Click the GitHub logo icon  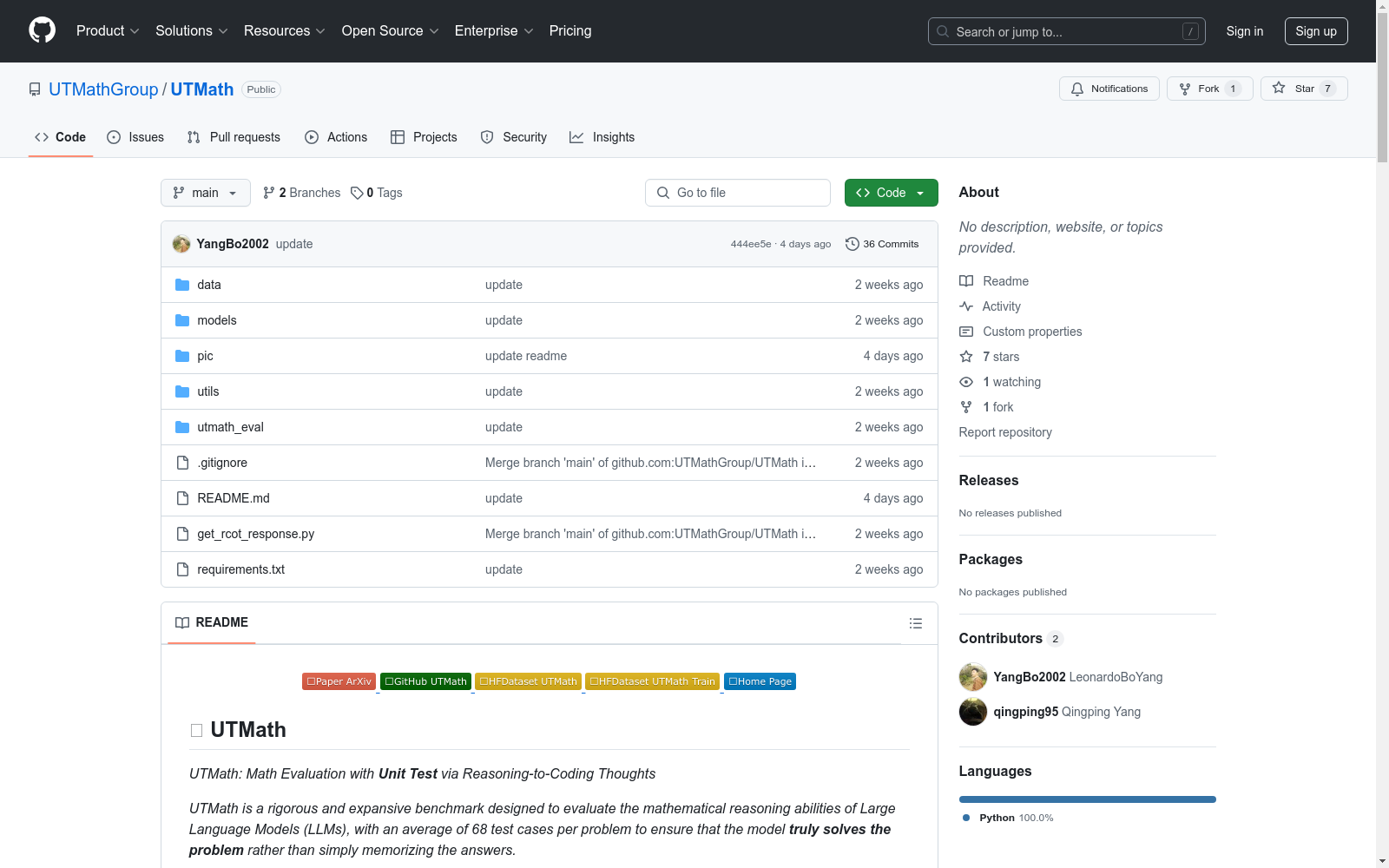click(x=42, y=30)
